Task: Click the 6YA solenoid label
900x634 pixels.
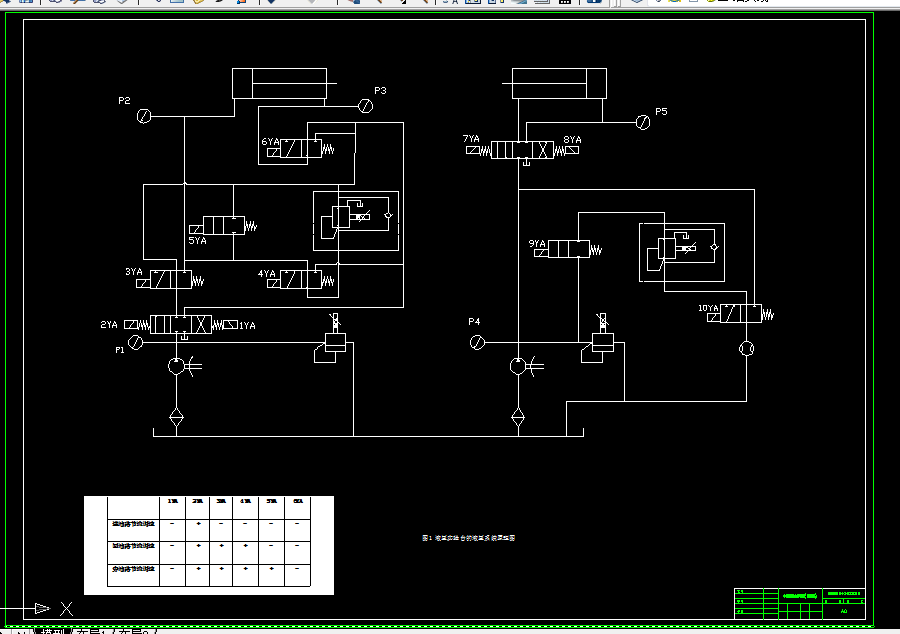Action: (270, 142)
